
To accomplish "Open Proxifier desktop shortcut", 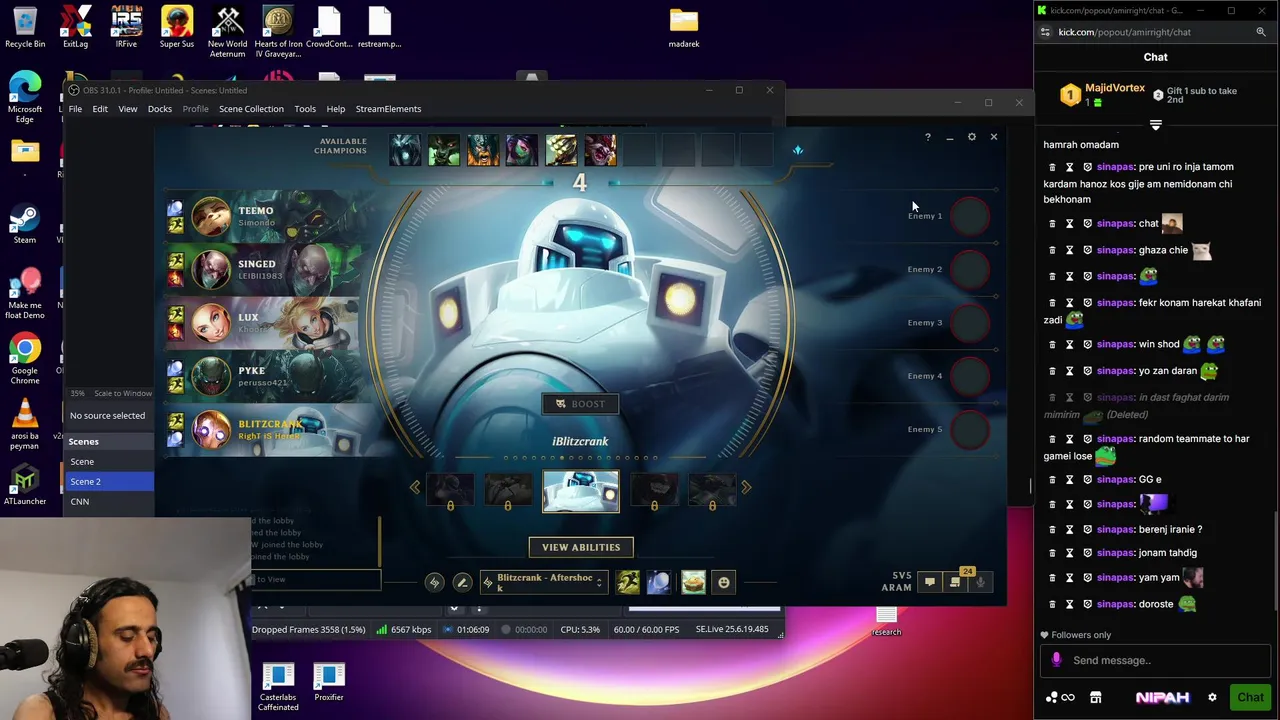I will pos(329,683).
